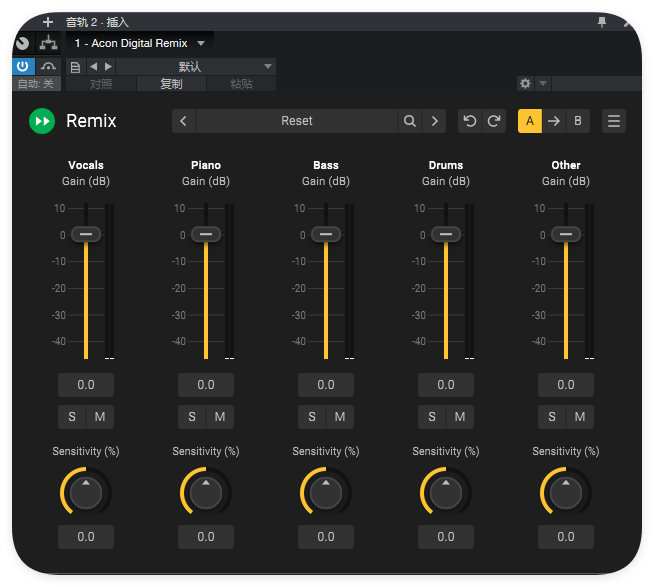Solo the Piano stem

click(x=192, y=417)
